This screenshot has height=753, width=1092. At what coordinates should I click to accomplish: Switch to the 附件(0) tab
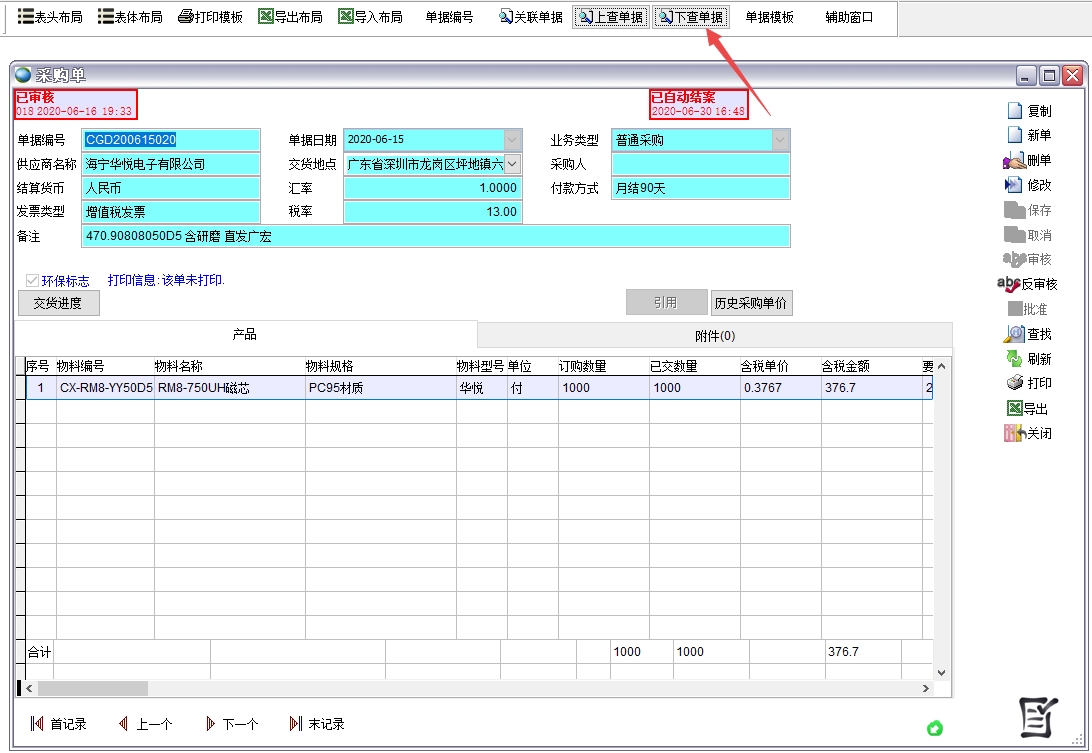click(714, 335)
